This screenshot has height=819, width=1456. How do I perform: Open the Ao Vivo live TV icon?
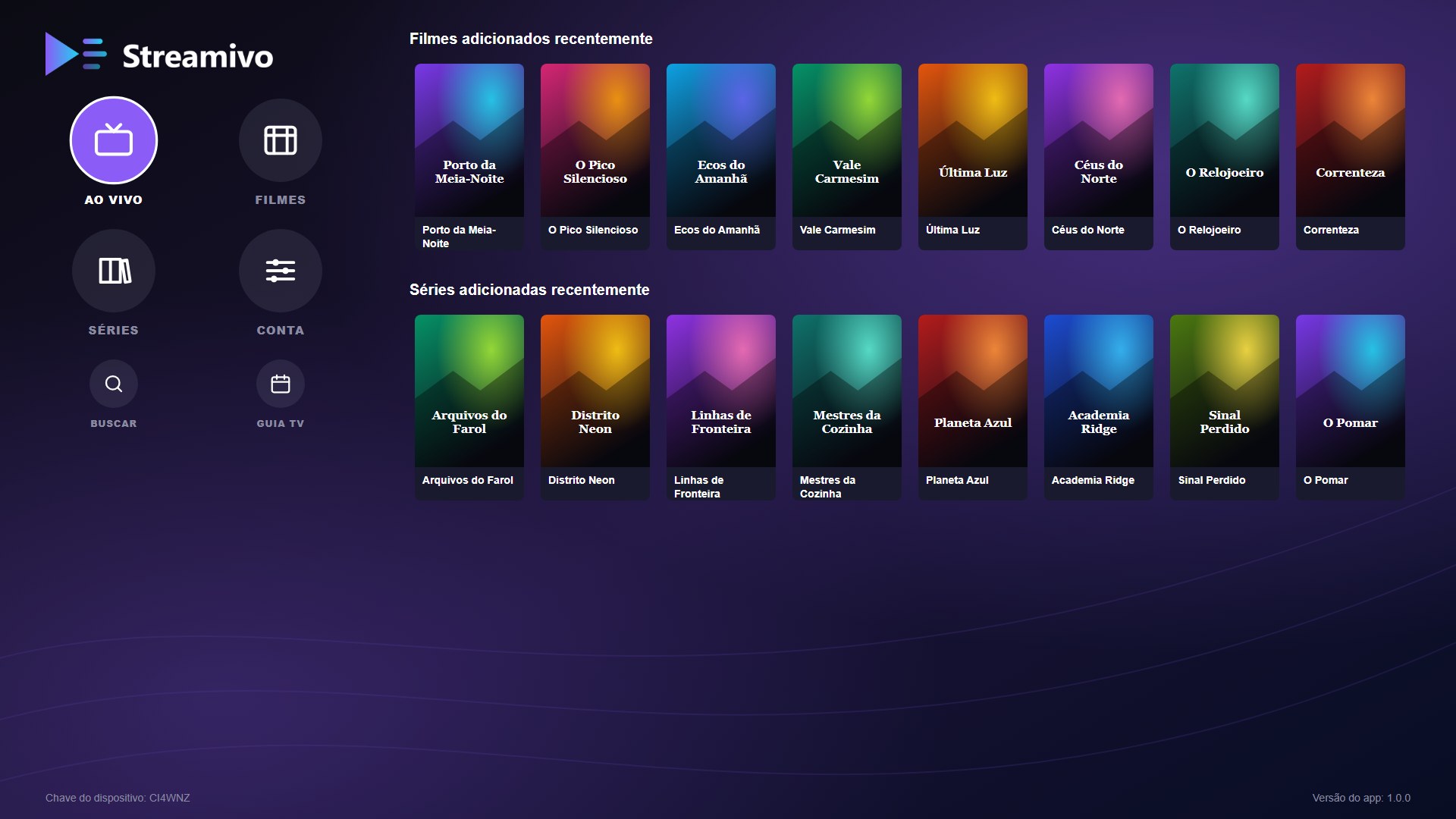click(114, 140)
